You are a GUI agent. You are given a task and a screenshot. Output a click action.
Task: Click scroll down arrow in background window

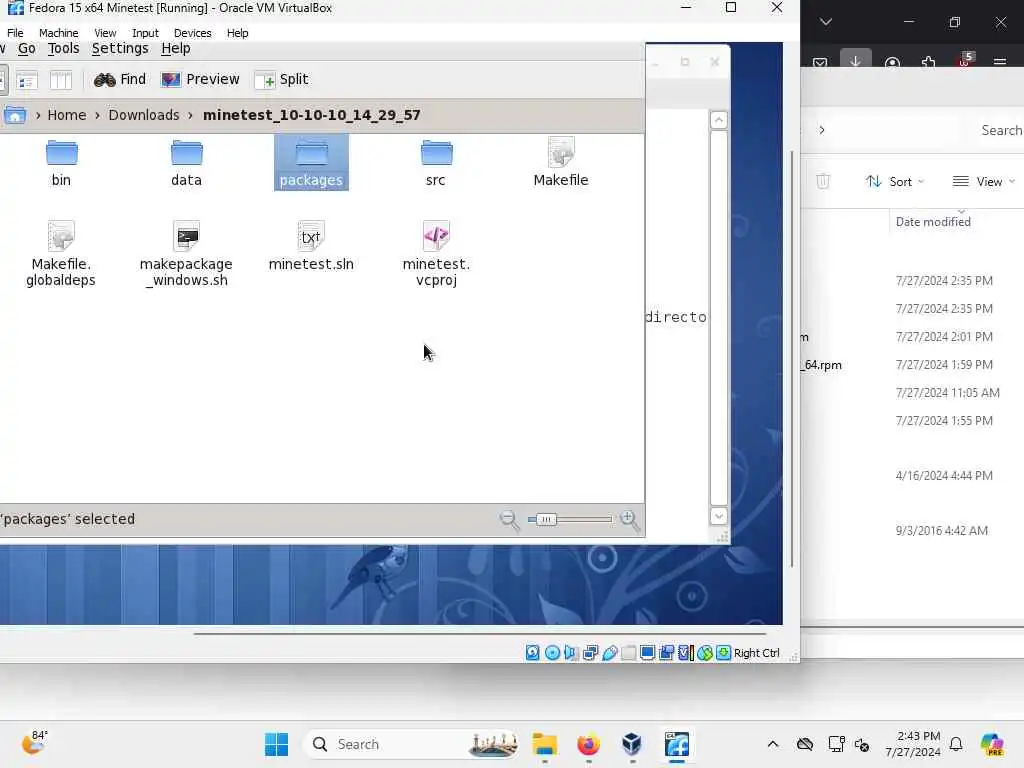point(718,516)
